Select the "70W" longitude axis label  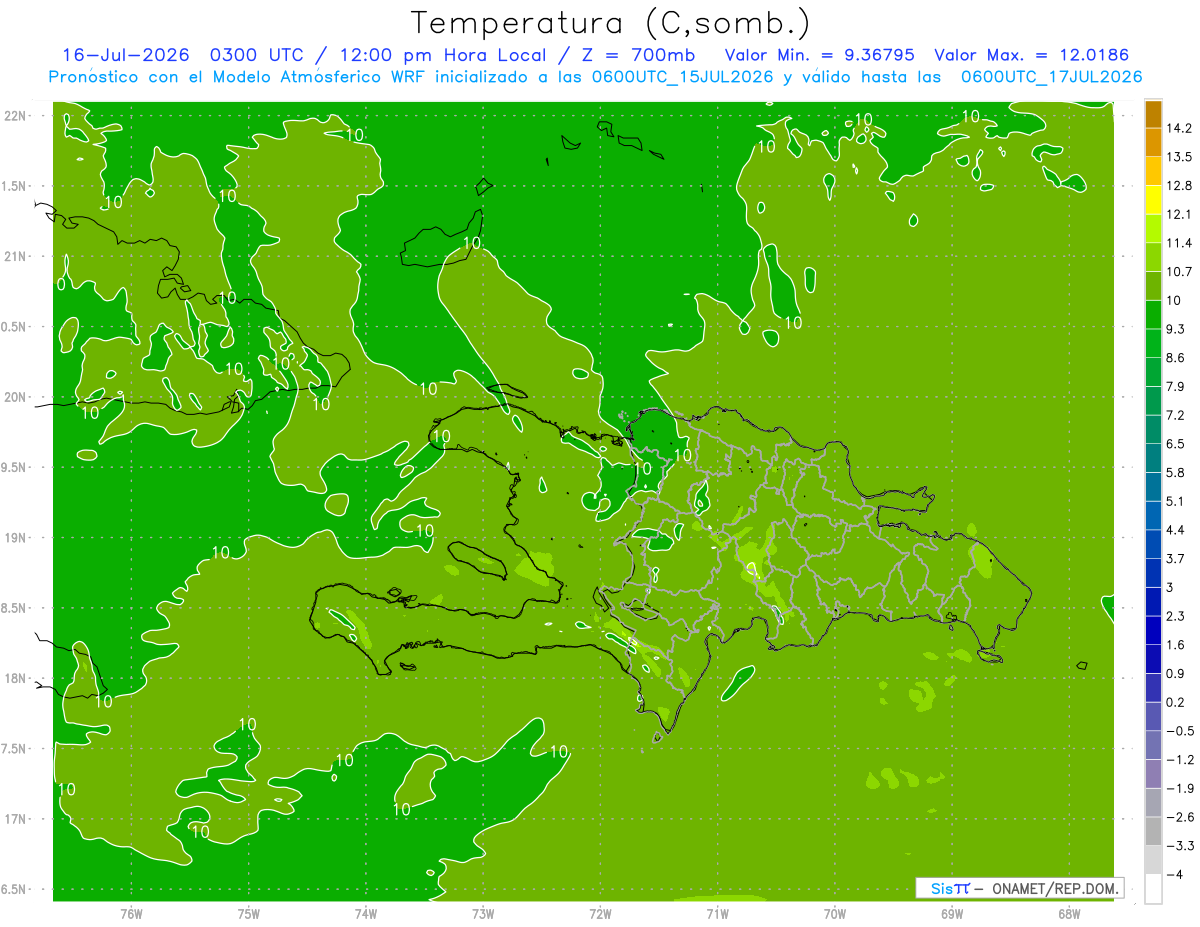click(x=835, y=913)
